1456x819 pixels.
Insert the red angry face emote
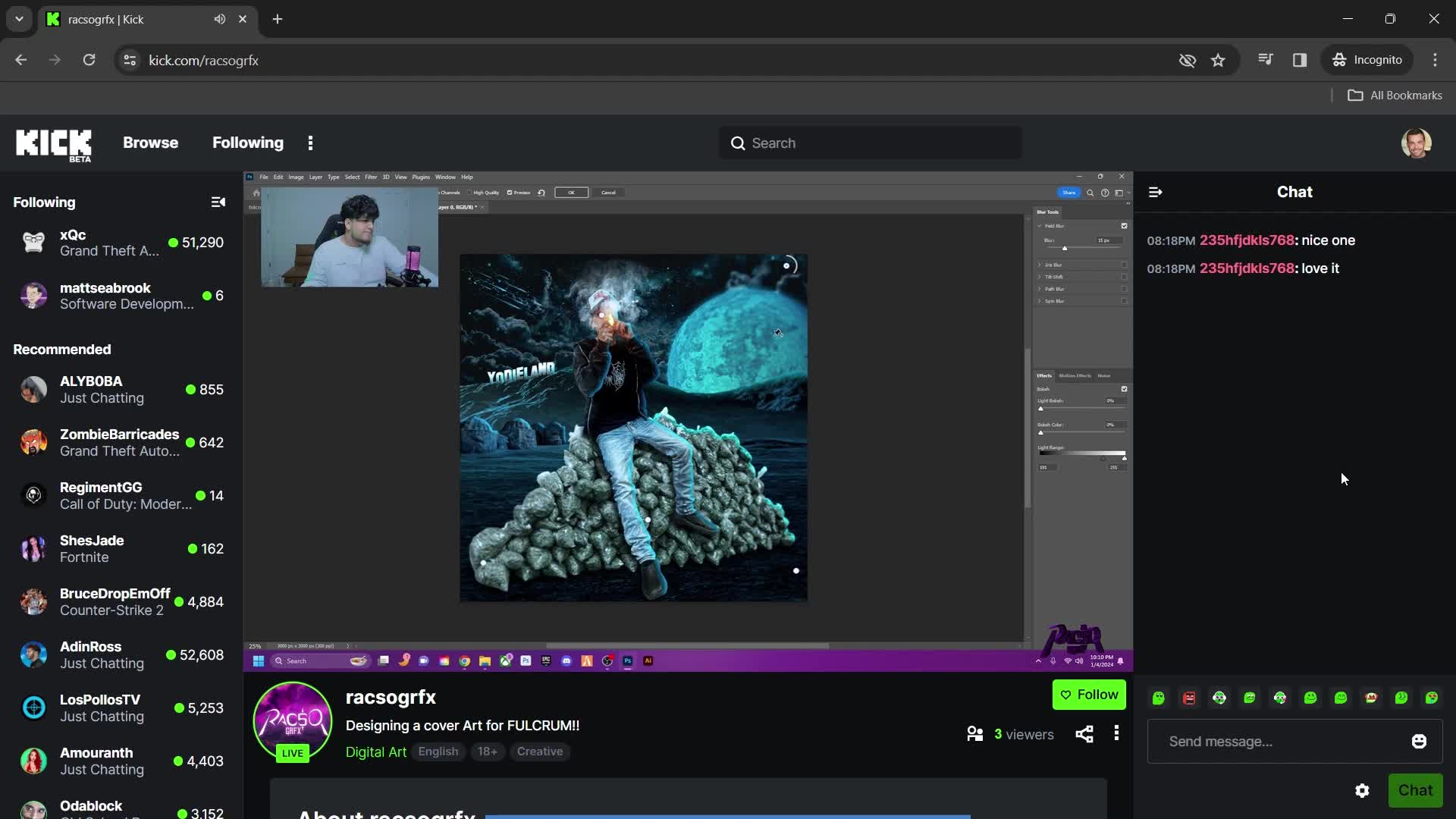click(x=1189, y=698)
